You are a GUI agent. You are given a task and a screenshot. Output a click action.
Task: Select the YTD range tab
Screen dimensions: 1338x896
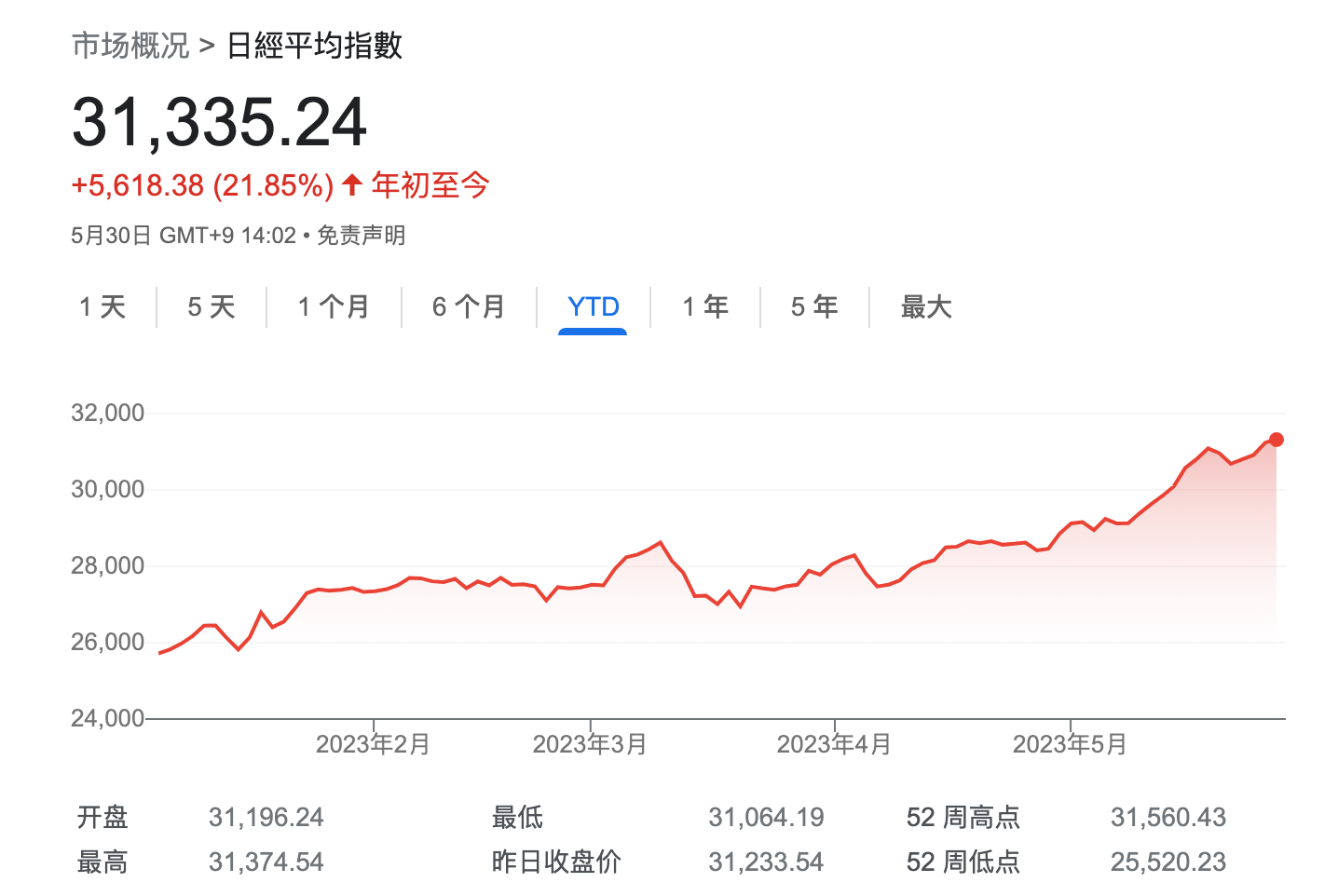coord(594,306)
